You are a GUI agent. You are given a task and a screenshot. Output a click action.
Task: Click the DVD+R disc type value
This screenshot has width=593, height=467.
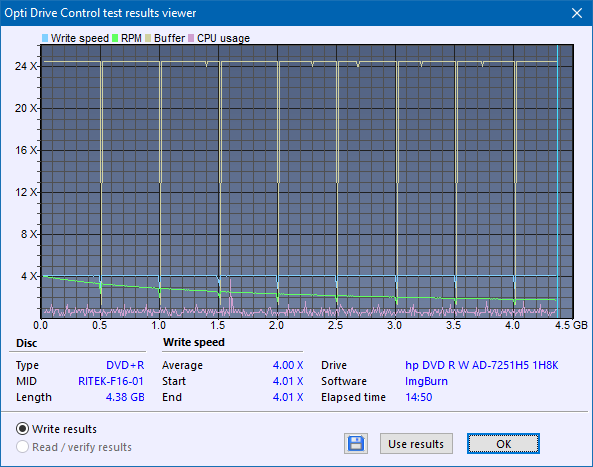(x=125, y=365)
